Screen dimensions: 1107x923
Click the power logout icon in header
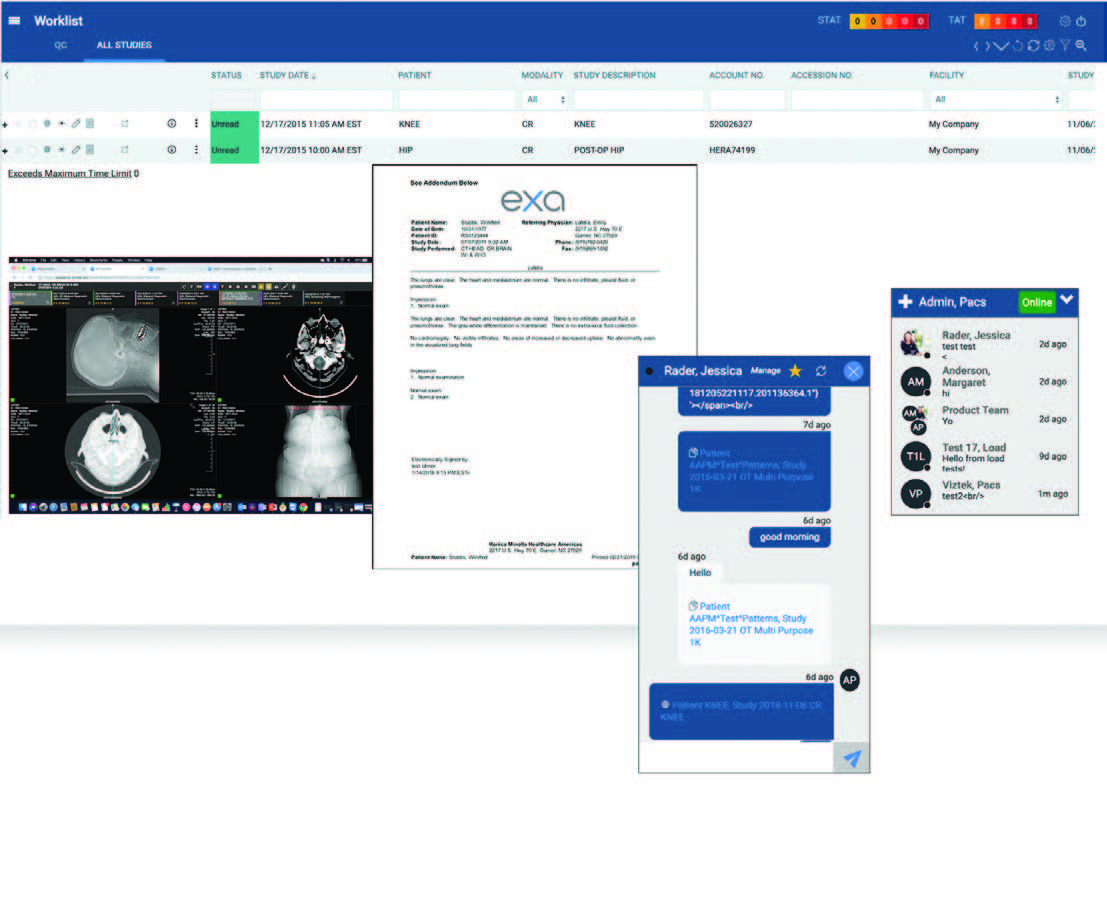tap(1081, 21)
